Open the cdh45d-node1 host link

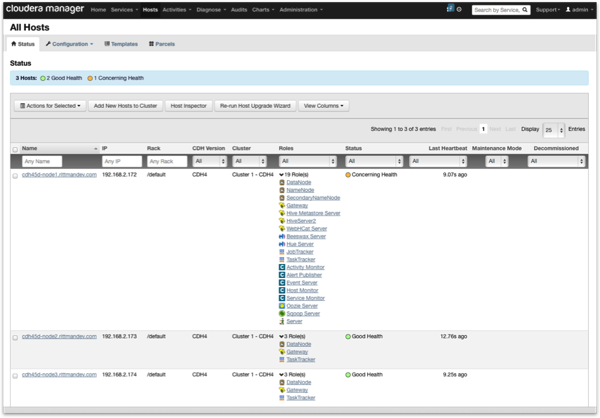(59, 175)
